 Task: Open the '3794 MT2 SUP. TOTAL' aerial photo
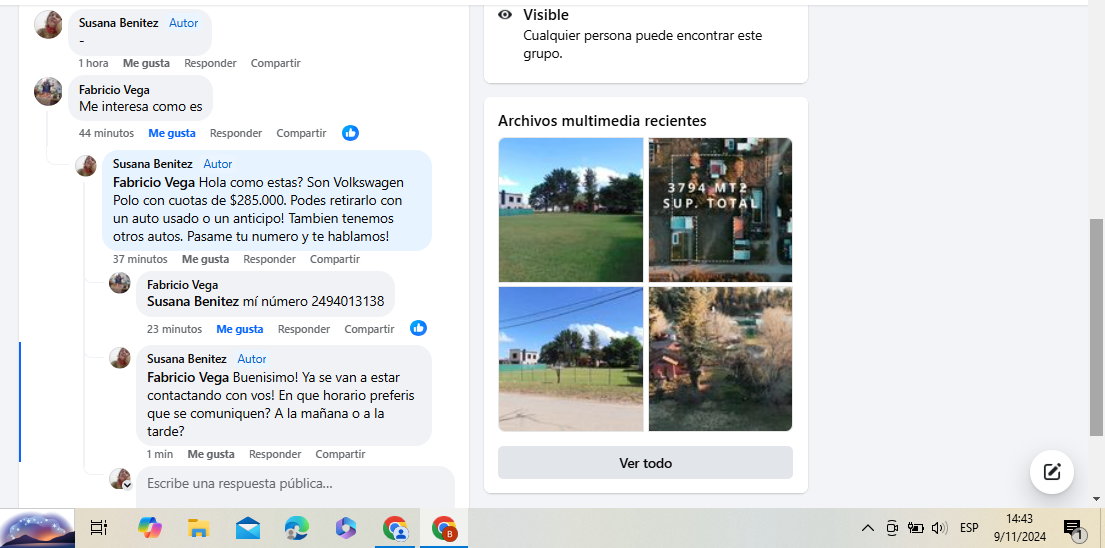click(x=720, y=210)
